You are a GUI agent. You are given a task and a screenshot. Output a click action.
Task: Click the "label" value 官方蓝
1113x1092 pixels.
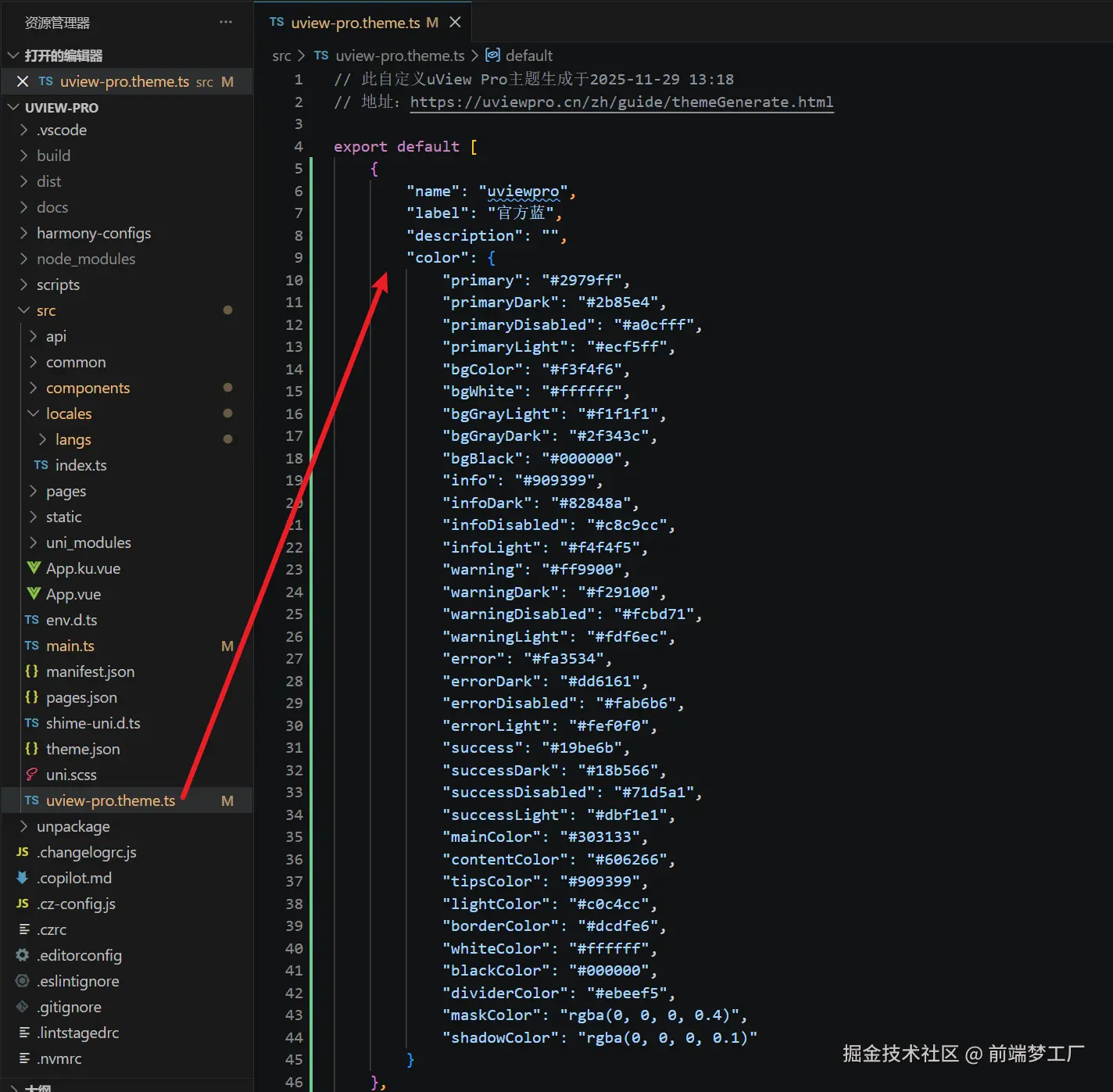pyautogui.click(x=521, y=213)
